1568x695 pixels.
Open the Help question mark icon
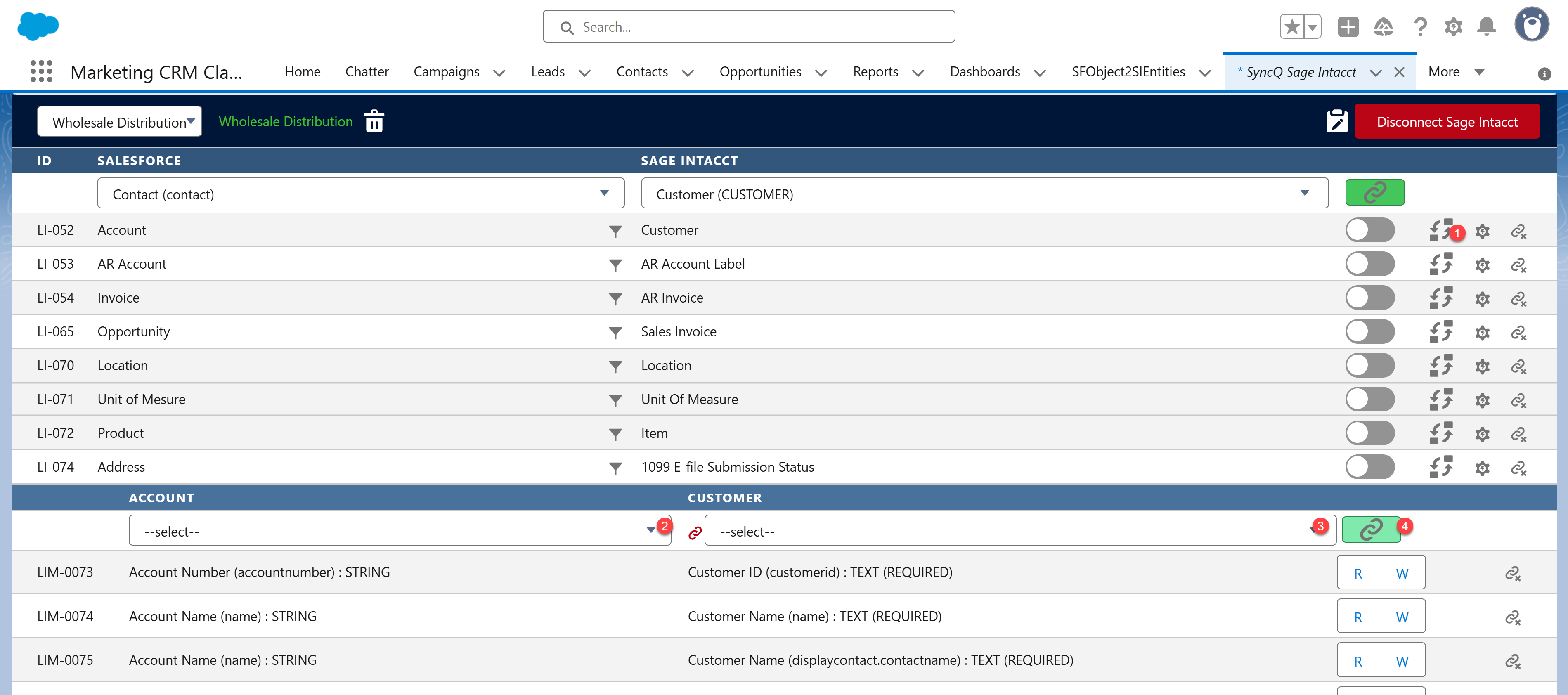point(1420,27)
